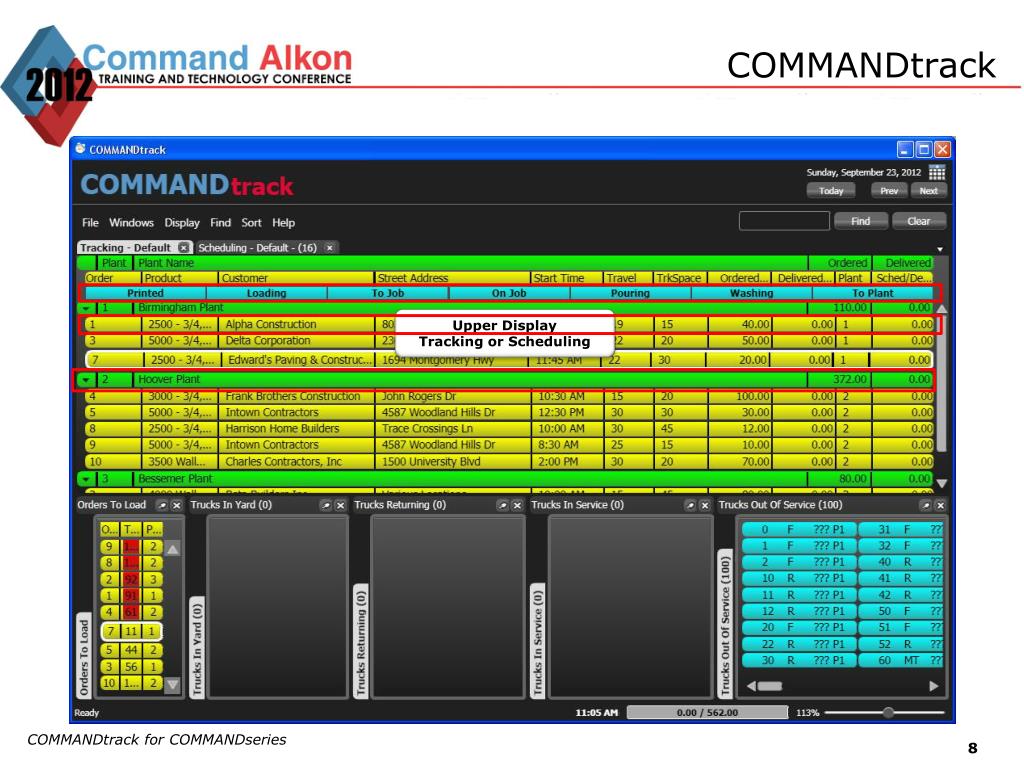Pin the Trucks Returning panel
The height and width of the screenshot is (768, 1024).
click(x=502, y=505)
